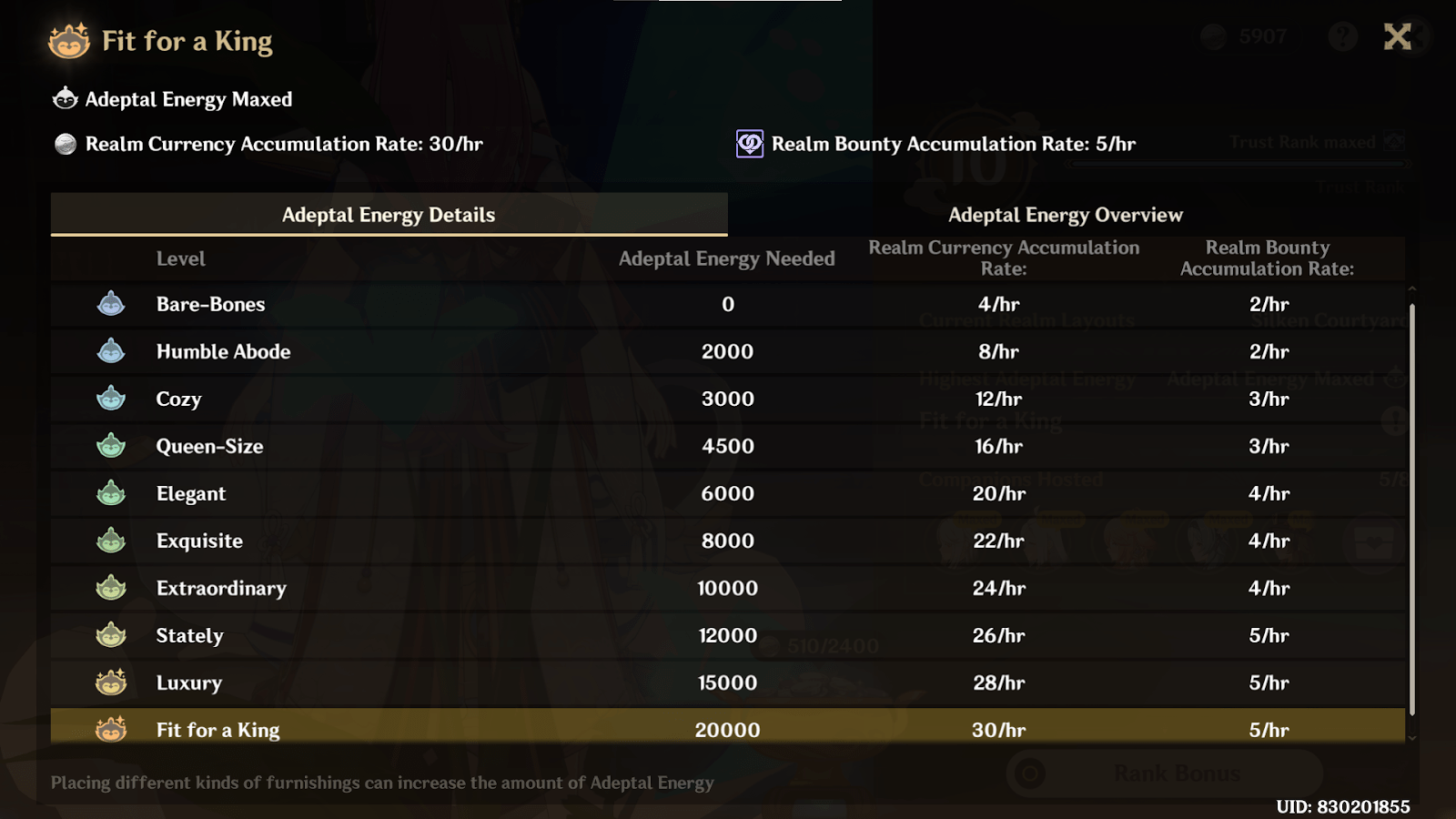Click the Queen-Size level teapot icon
The width and height of the screenshot is (1456, 819).
pyautogui.click(x=111, y=446)
